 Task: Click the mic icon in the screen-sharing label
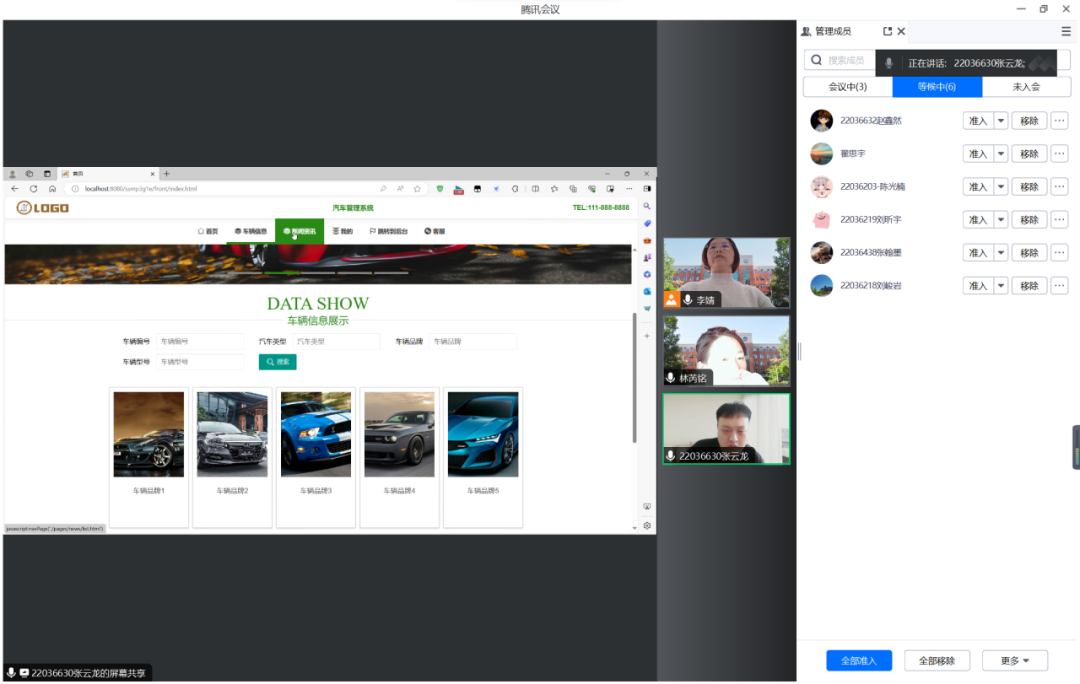11,673
